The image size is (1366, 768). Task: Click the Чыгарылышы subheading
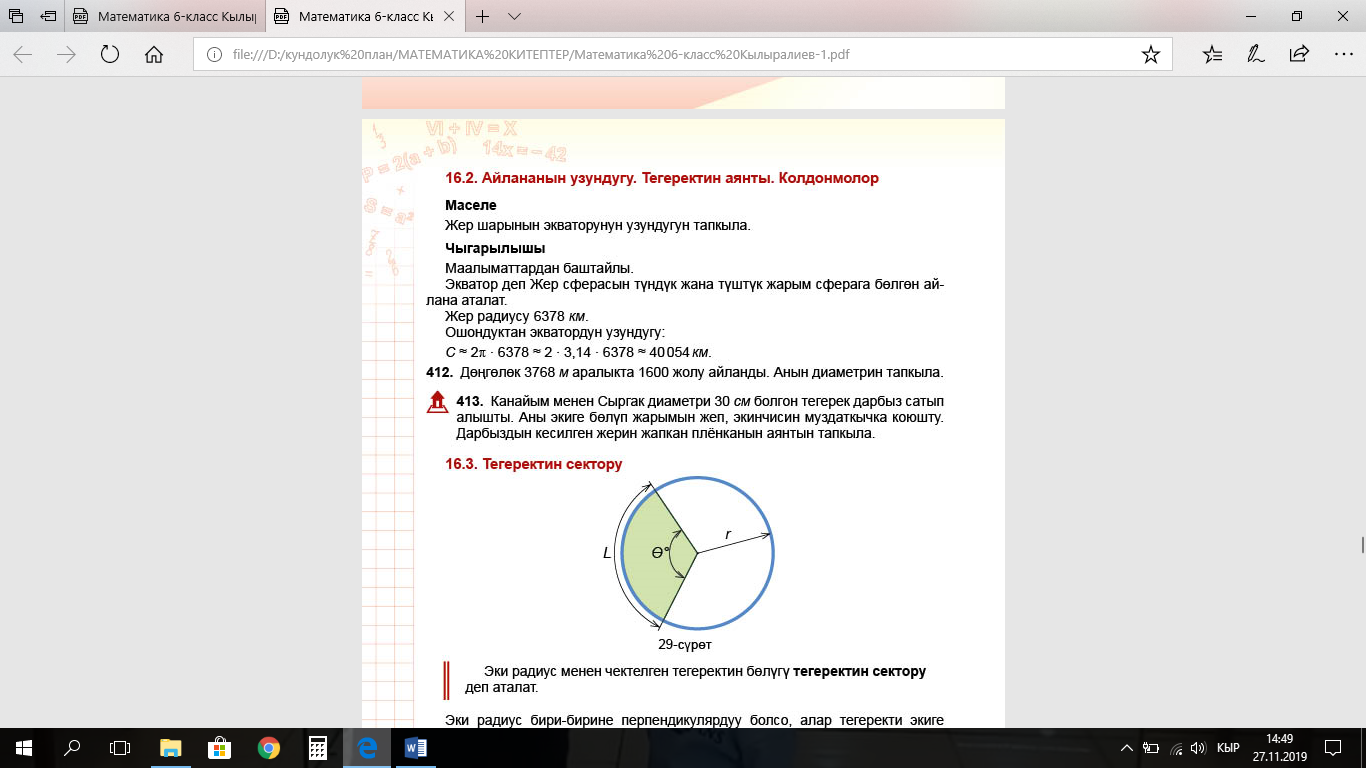tap(495, 248)
